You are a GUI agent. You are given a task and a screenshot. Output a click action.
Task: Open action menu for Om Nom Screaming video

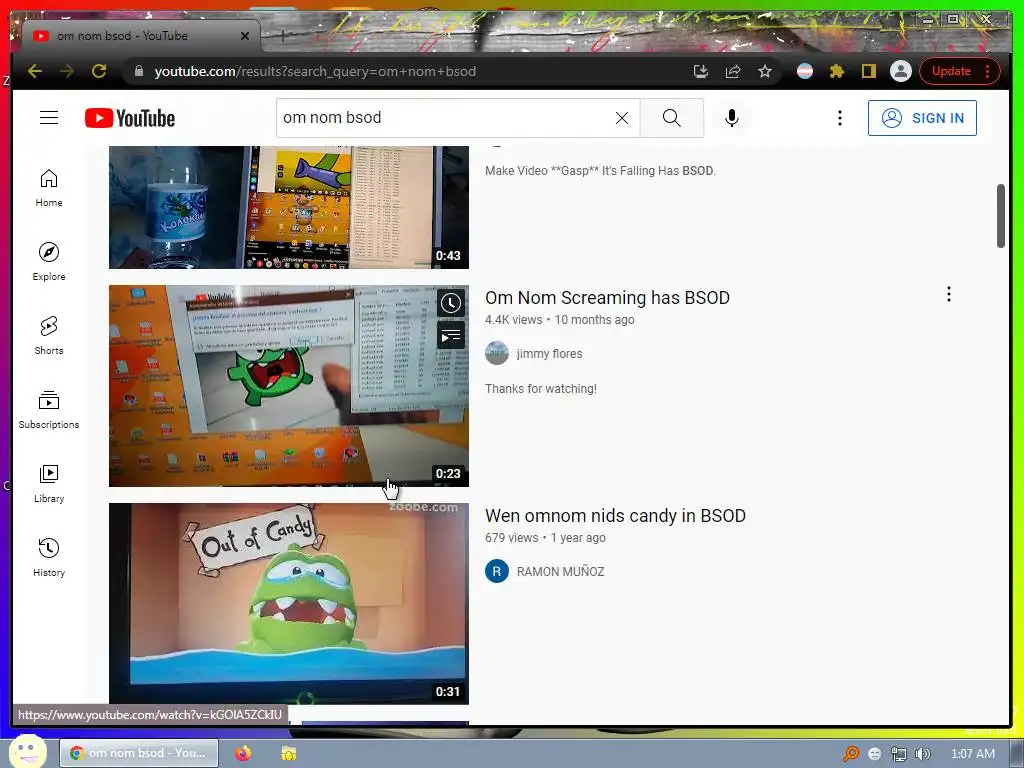pos(948,295)
